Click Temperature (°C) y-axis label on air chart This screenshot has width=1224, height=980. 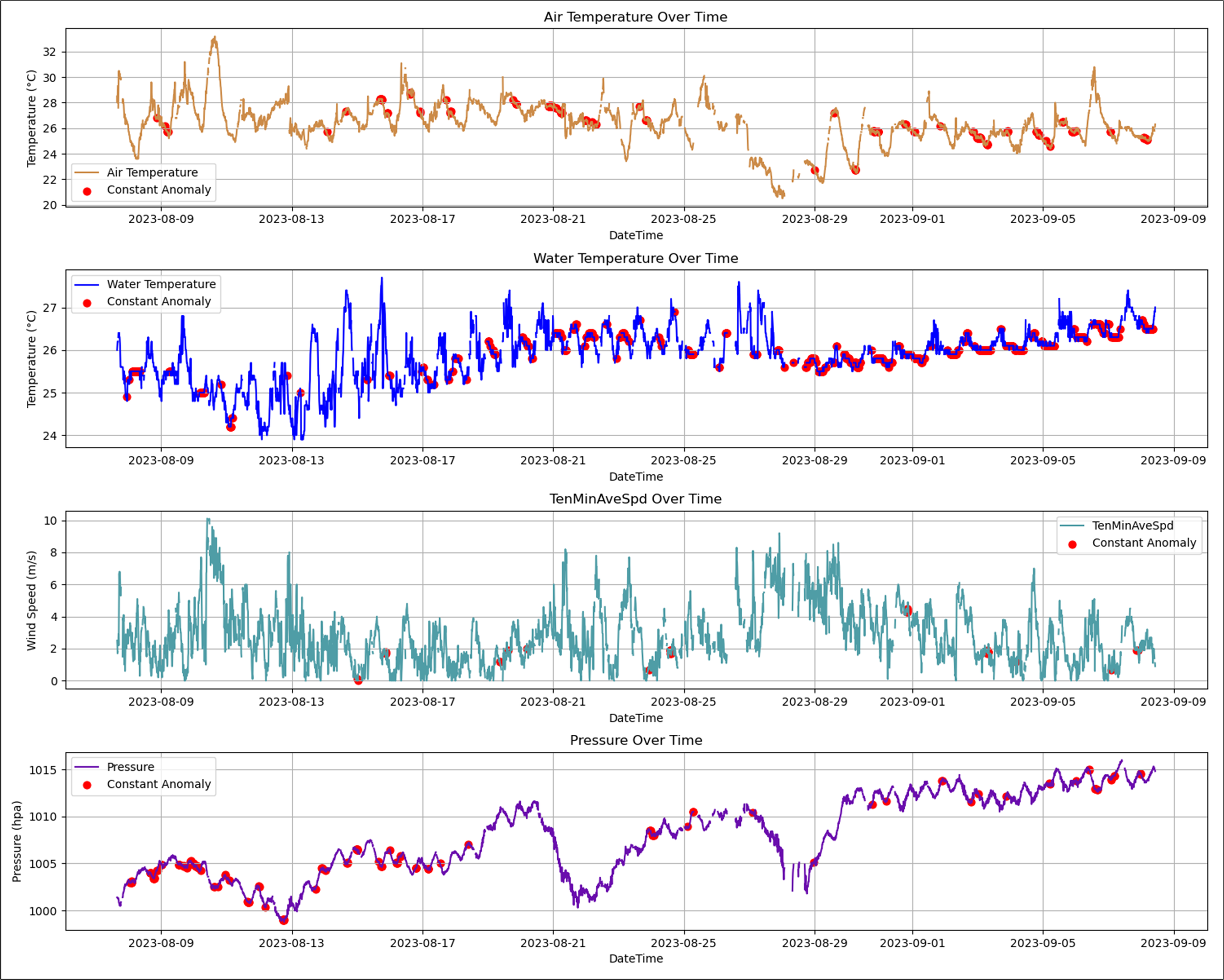[32, 118]
